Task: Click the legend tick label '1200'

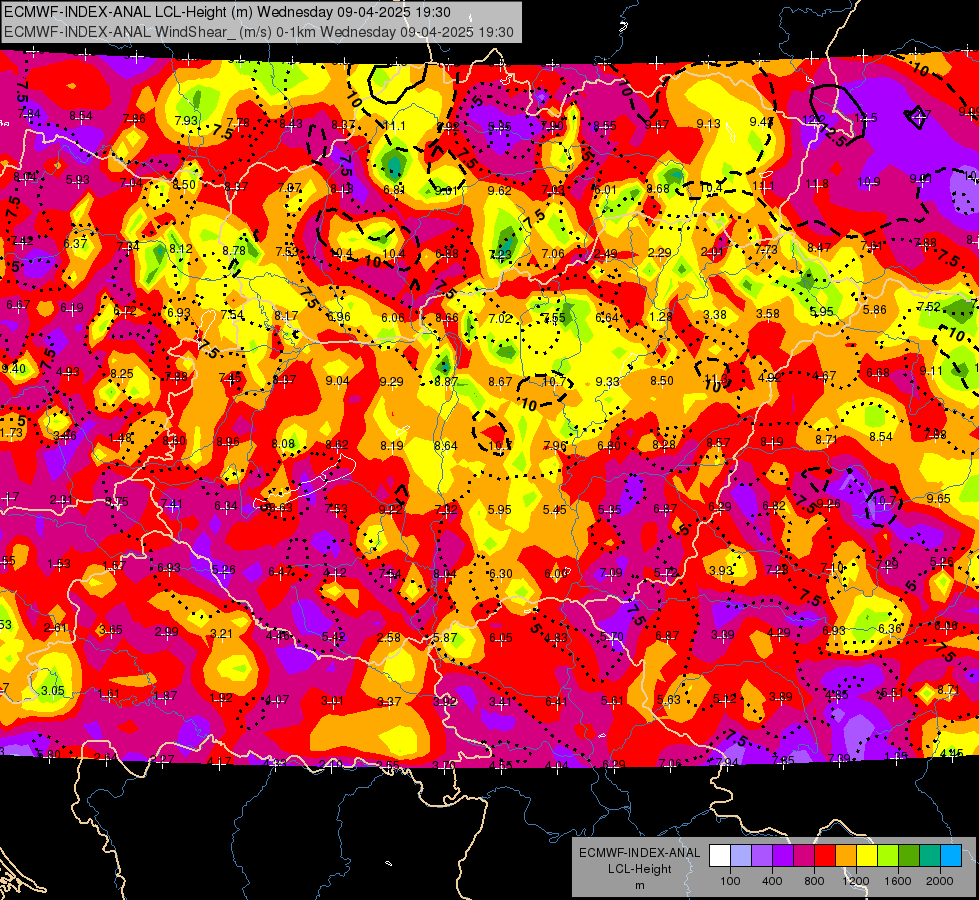Action: click(x=856, y=881)
